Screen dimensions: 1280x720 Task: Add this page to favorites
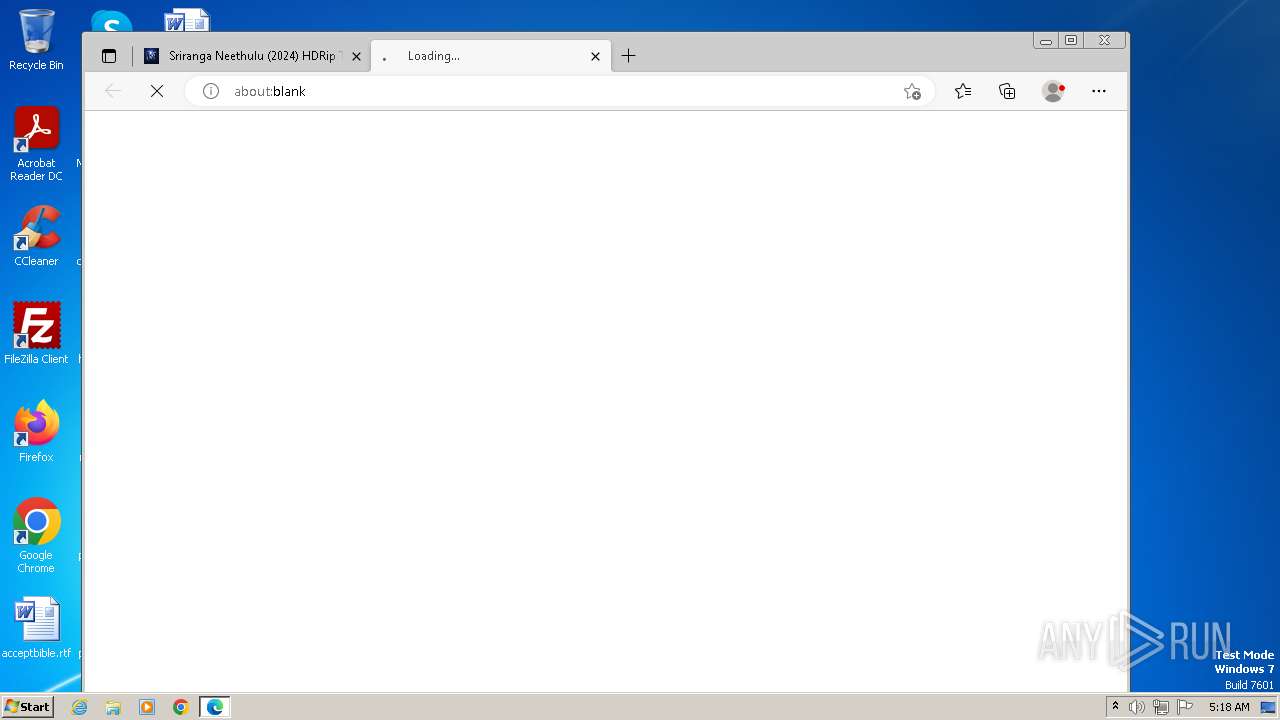[912, 91]
